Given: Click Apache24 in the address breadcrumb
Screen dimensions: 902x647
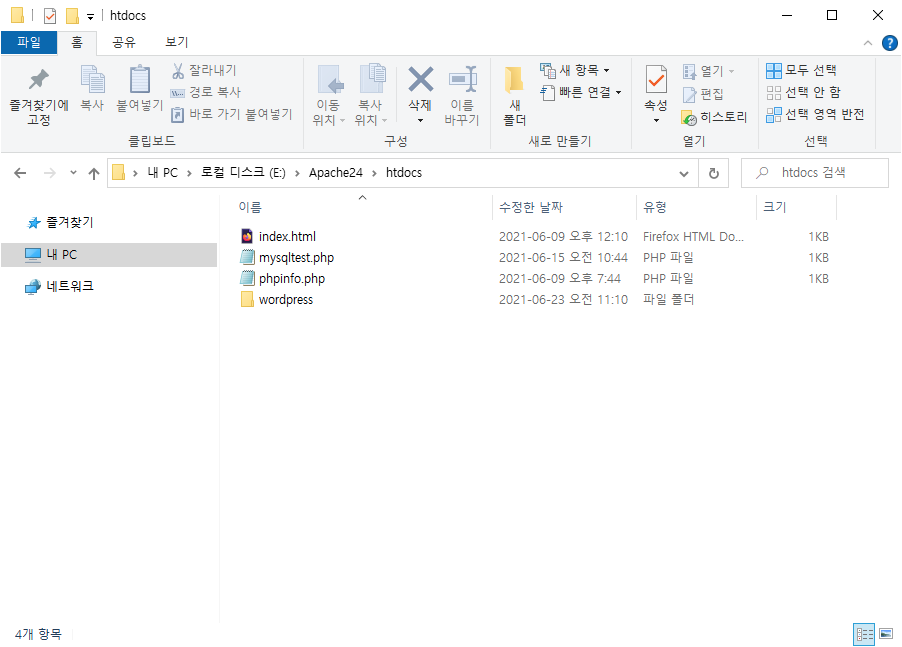Looking at the screenshot, I should pyautogui.click(x=336, y=173).
